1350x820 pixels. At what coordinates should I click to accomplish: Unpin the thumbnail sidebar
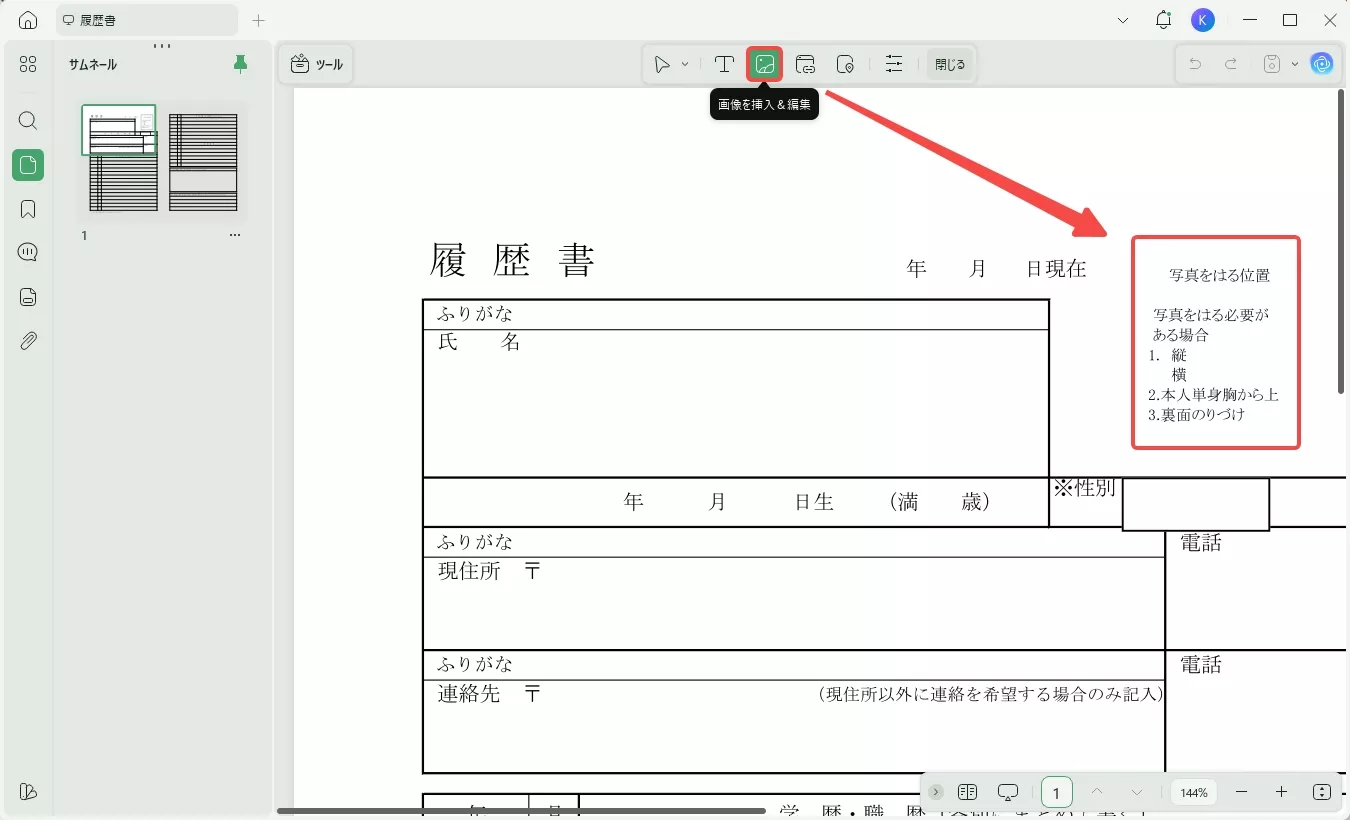coord(239,63)
